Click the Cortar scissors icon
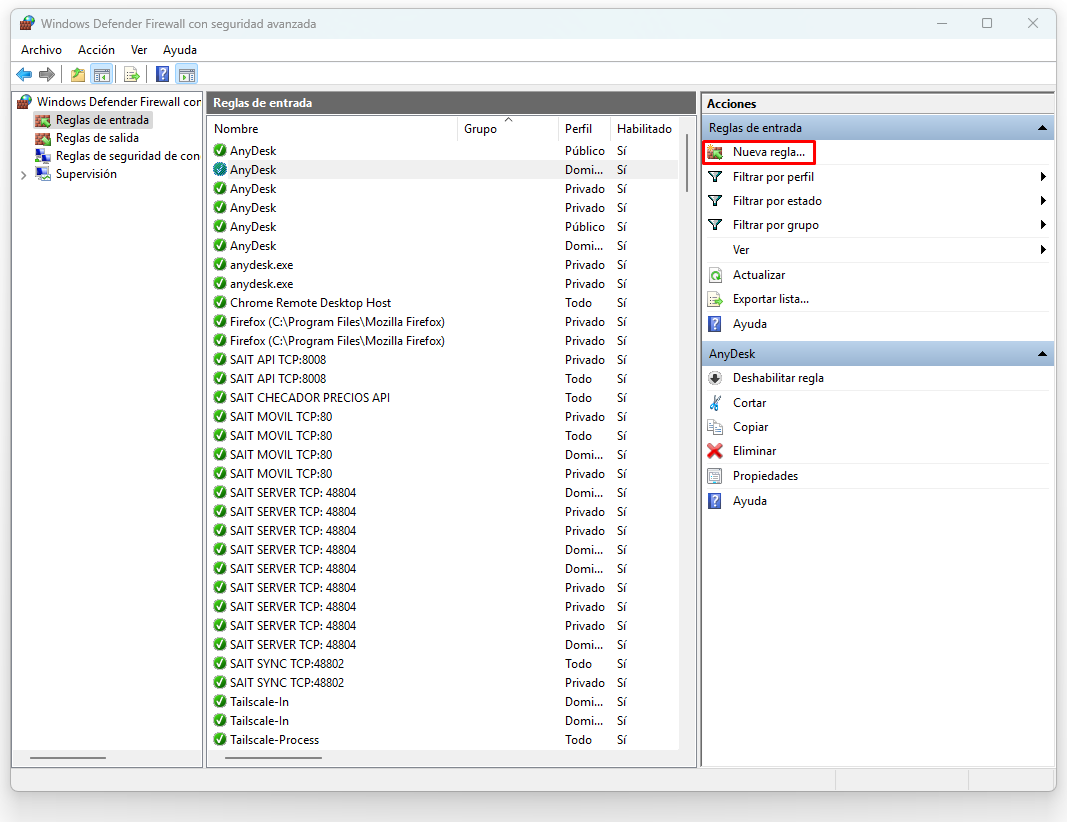The width and height of the screenshot is (1067, 822). pos(715,403)
